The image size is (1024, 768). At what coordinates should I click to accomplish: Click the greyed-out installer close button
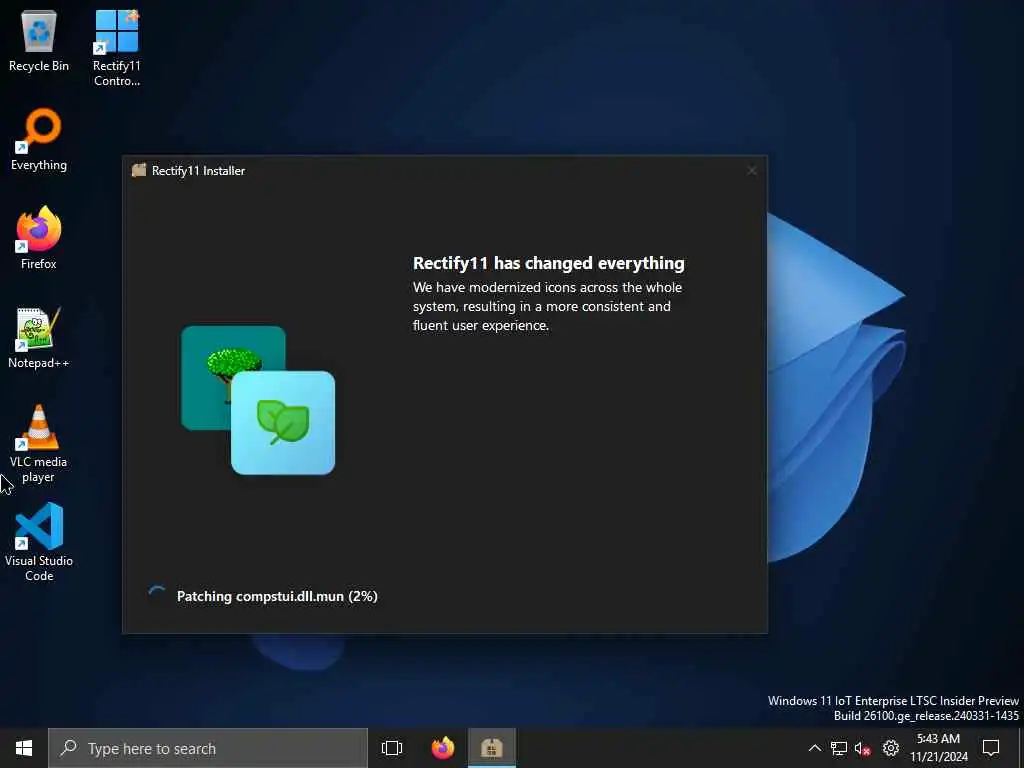[752, 170]
